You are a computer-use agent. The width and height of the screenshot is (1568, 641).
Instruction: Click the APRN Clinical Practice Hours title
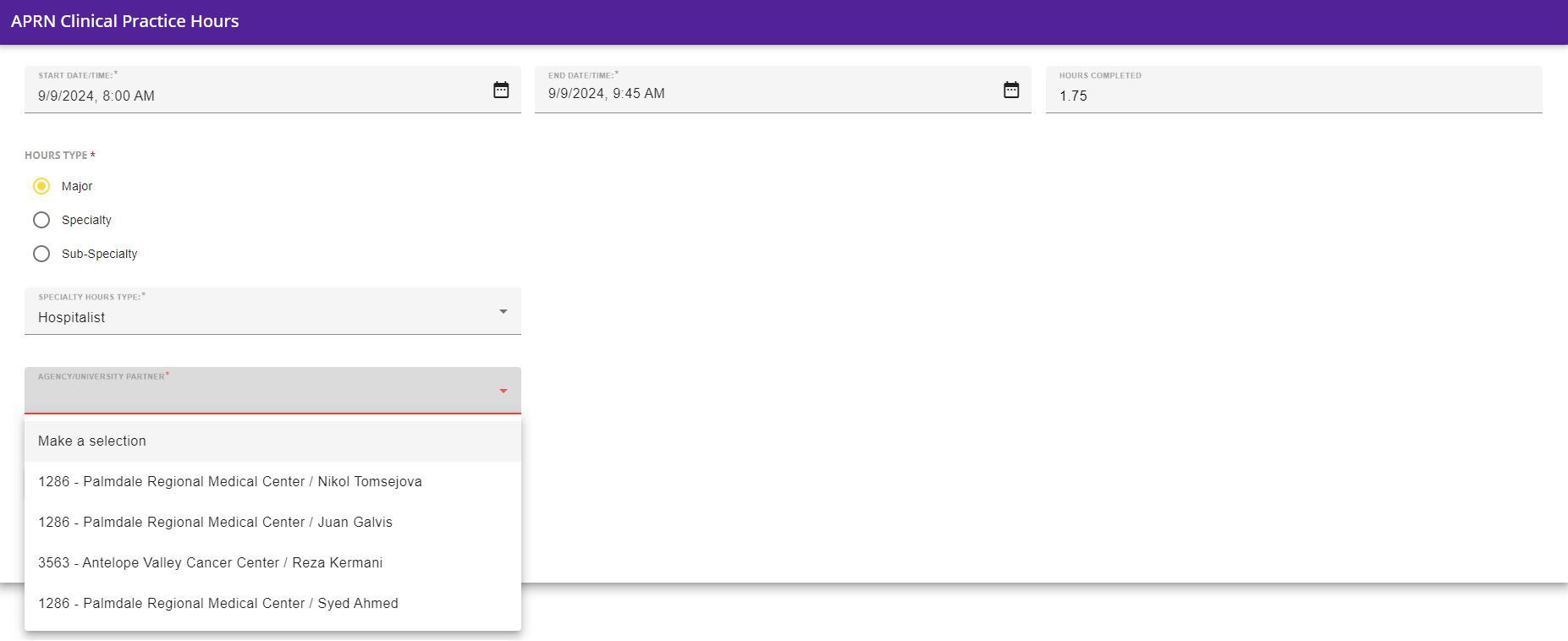(x=125, y=21)
